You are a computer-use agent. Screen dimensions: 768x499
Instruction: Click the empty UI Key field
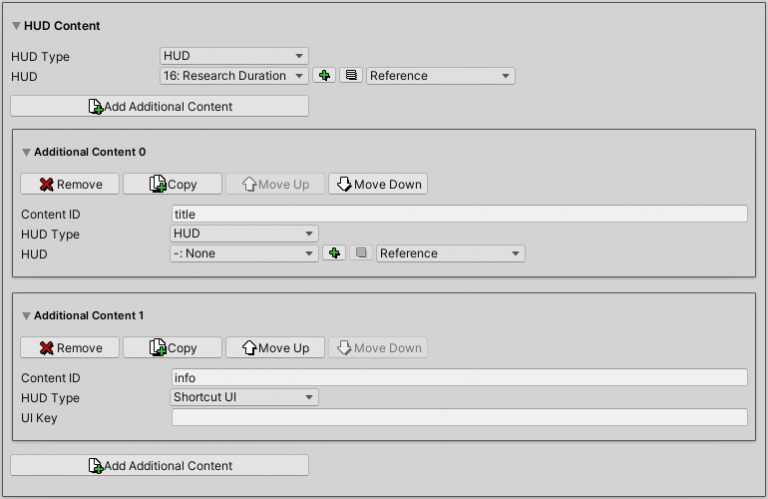(x=459, y=418)
